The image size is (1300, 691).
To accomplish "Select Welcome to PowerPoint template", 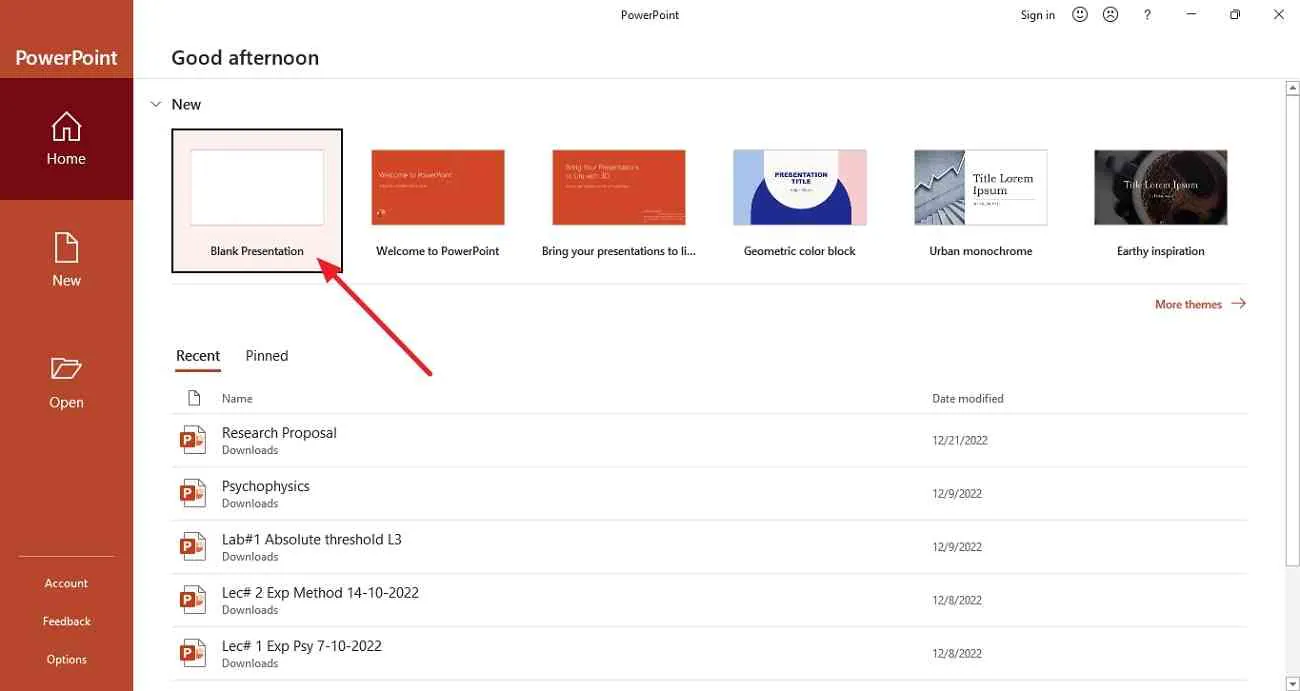I will 438,201.
